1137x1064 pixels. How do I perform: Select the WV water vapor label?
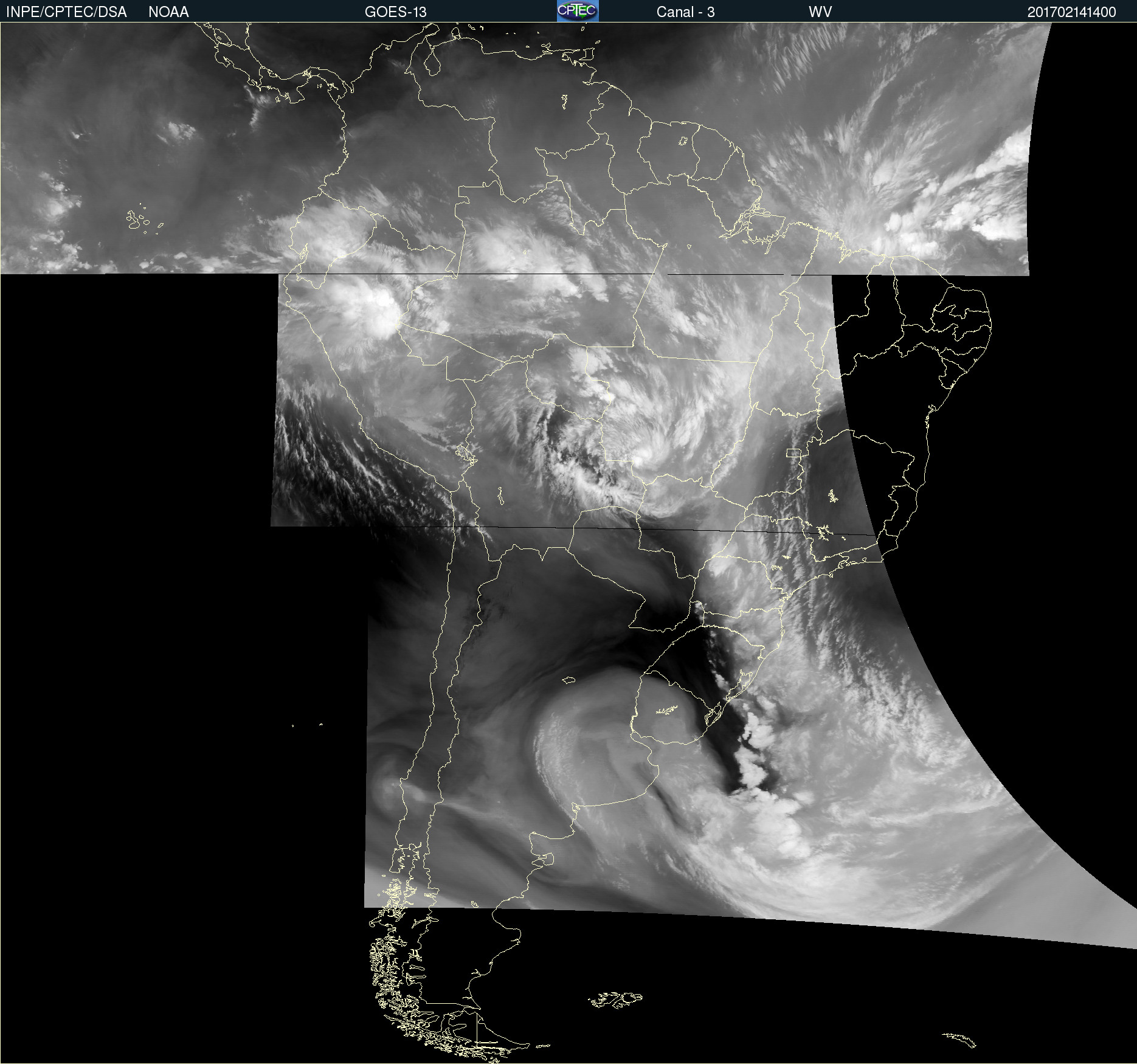point(820,12)
